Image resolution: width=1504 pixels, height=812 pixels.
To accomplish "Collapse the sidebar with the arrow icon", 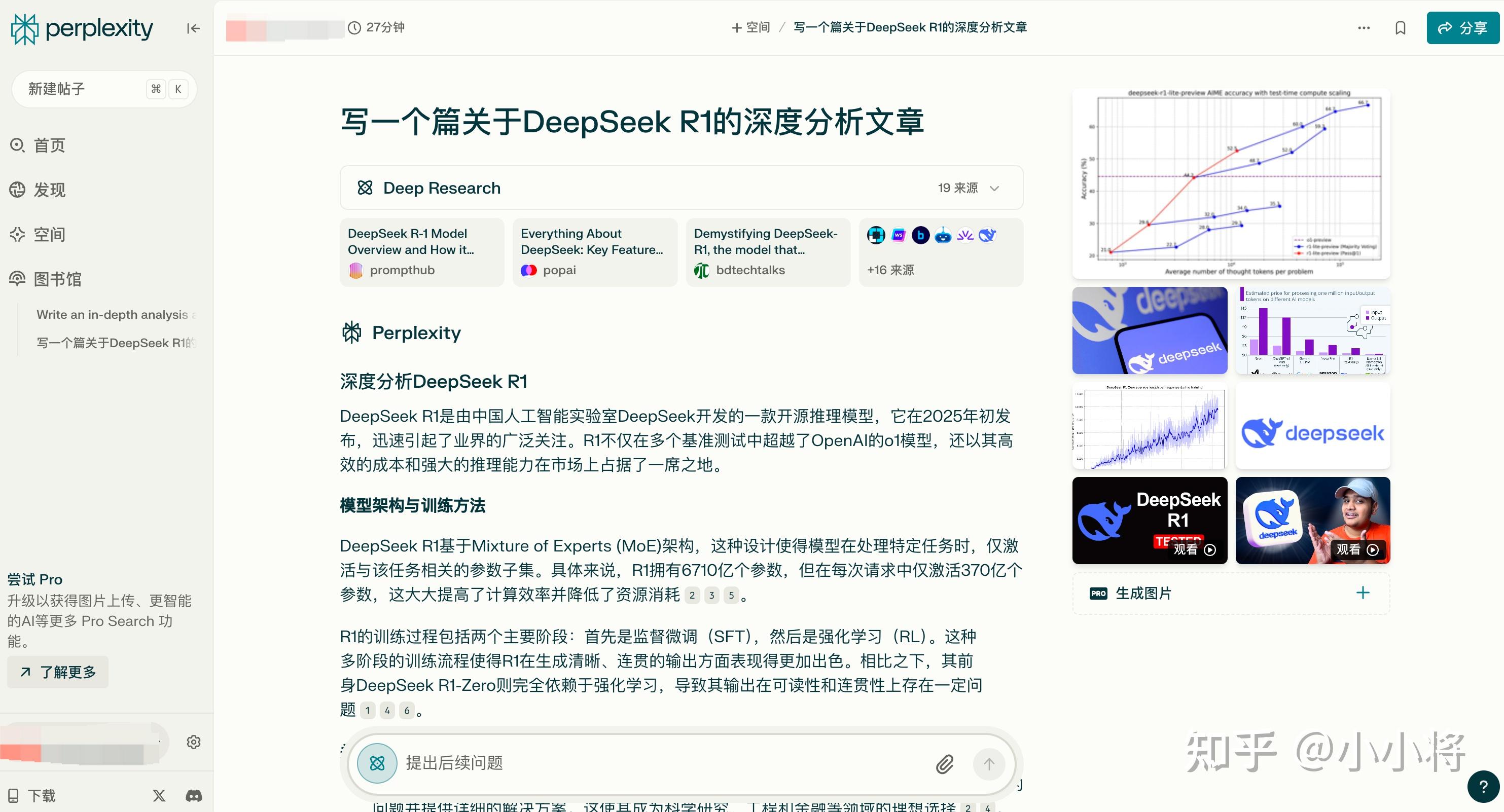I will [193, 28].
